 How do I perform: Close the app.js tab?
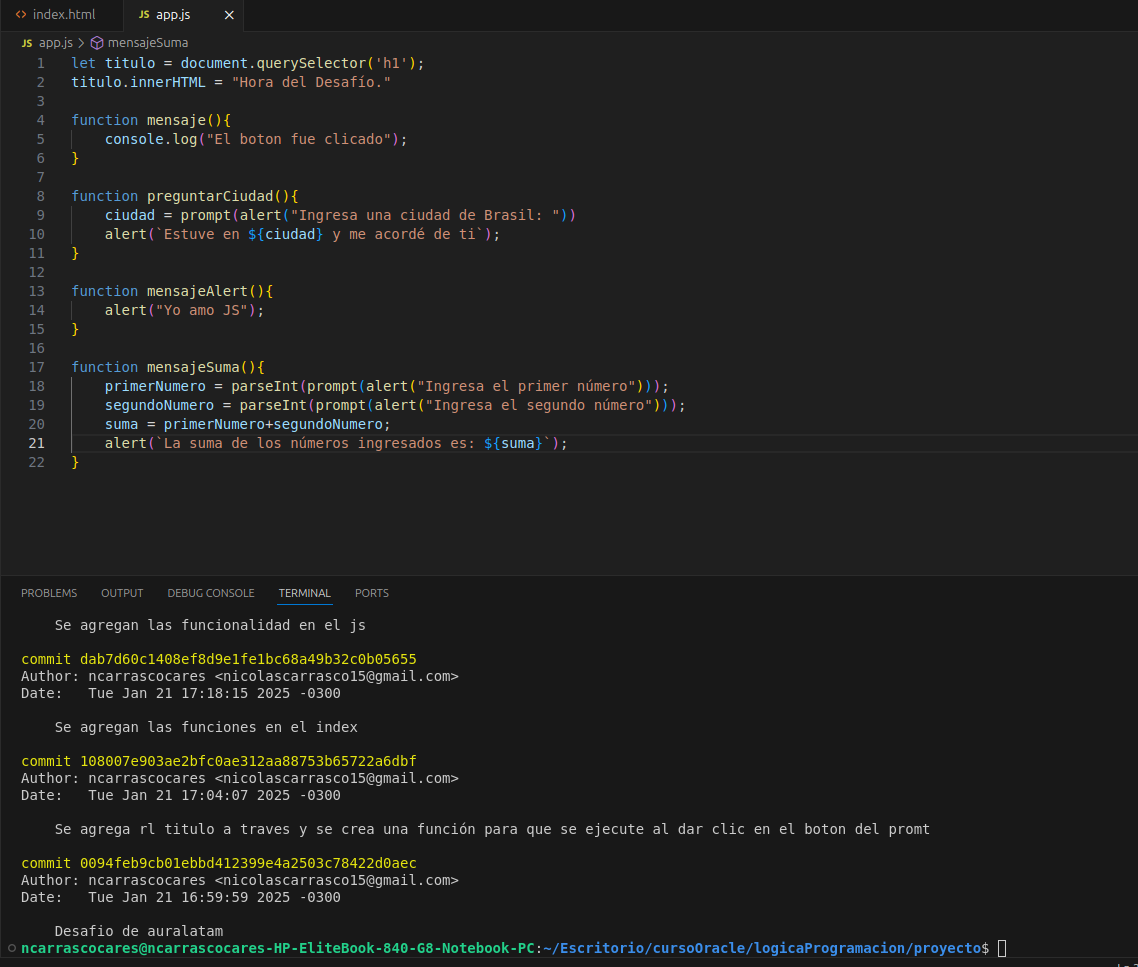pyautogui.click(x=229, y=15)
